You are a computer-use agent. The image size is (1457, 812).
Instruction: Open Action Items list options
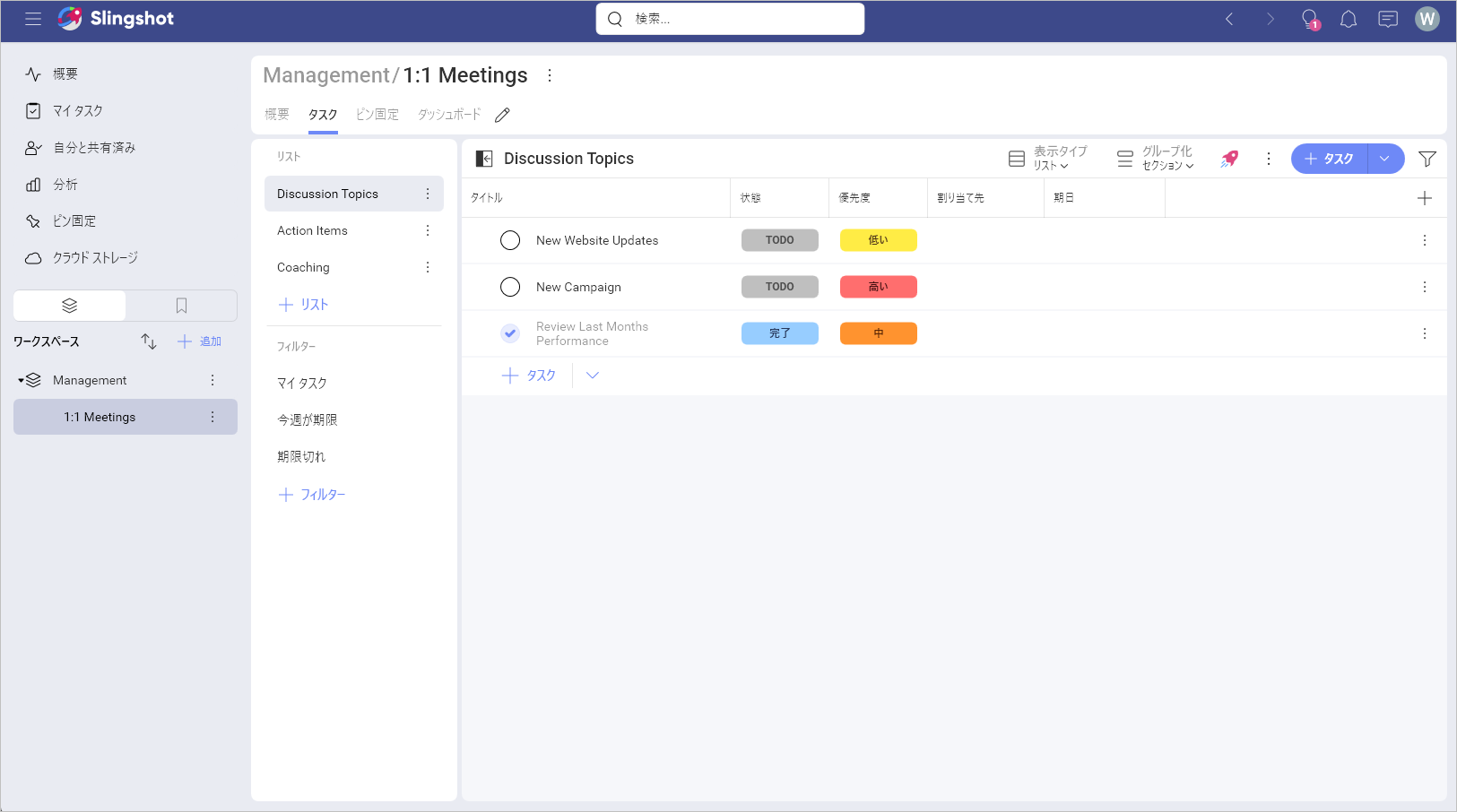tap(428, 230)
